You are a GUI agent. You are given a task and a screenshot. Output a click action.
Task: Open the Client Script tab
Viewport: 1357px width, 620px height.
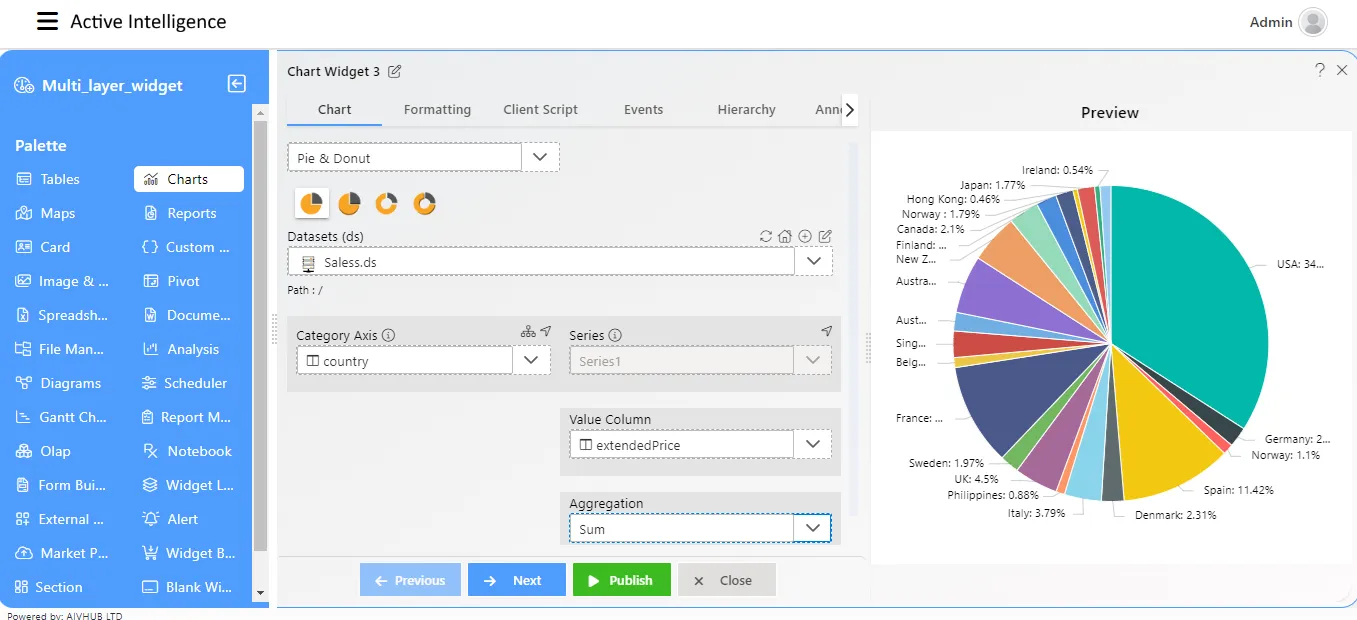click(x=540, y=110)
